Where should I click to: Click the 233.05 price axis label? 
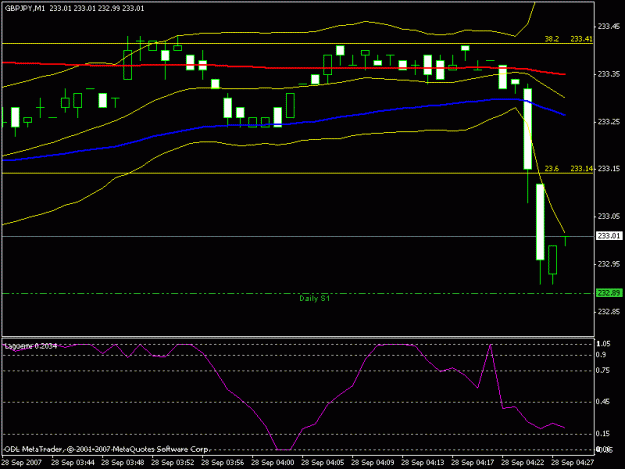coord(609,216)
